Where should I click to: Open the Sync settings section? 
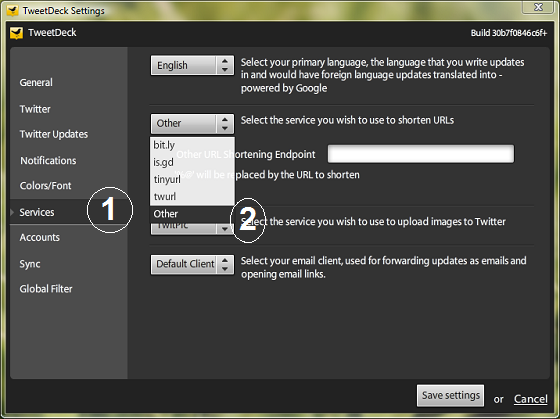coord(30,264)
